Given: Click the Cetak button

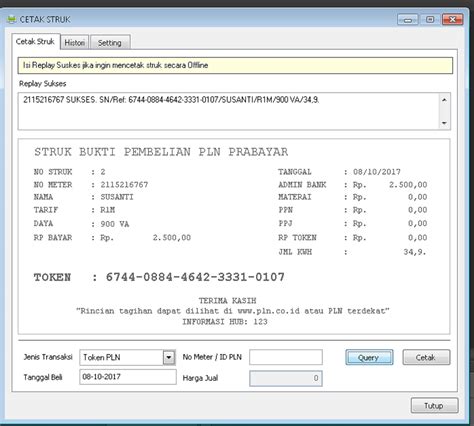Looking at the screenshot, I should point(426,358).
